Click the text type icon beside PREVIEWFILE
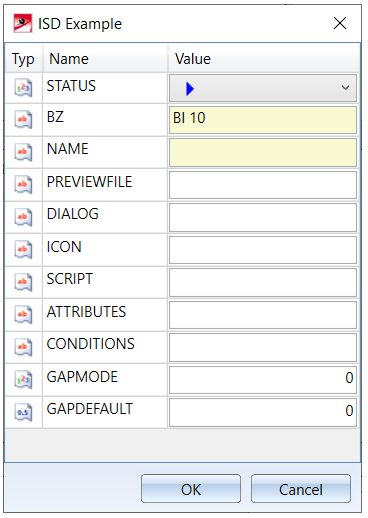Image resolution: width=368 pixels, height=518 pixels. [x=23, y=185]
